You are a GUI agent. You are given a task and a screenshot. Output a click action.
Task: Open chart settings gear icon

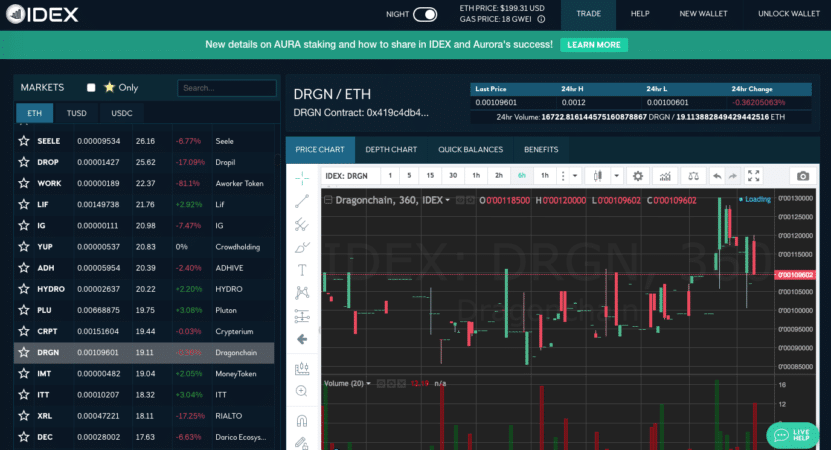pos(638,176)
